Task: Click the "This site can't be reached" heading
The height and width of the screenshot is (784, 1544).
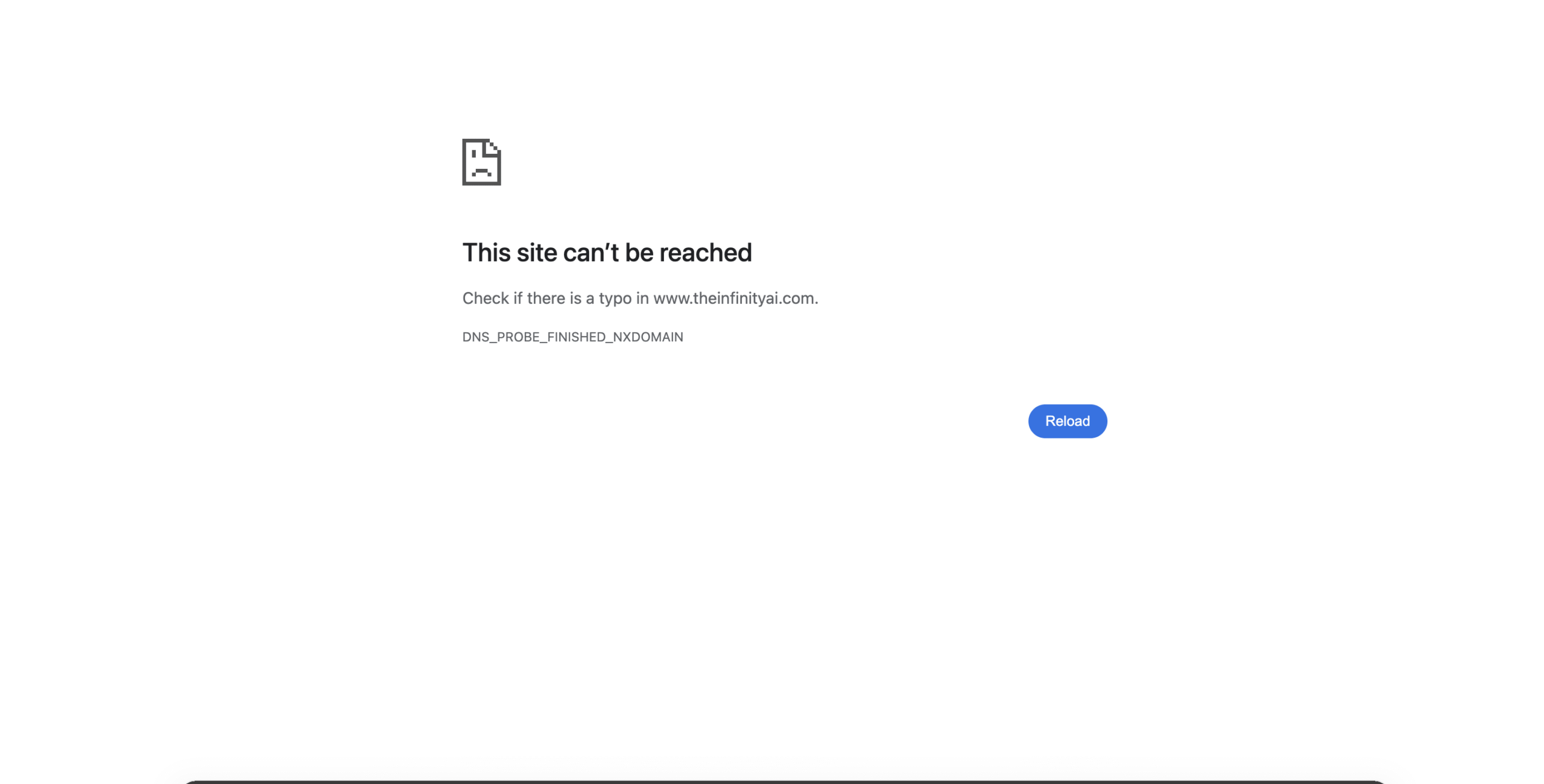Action: (x=607, y=253)
